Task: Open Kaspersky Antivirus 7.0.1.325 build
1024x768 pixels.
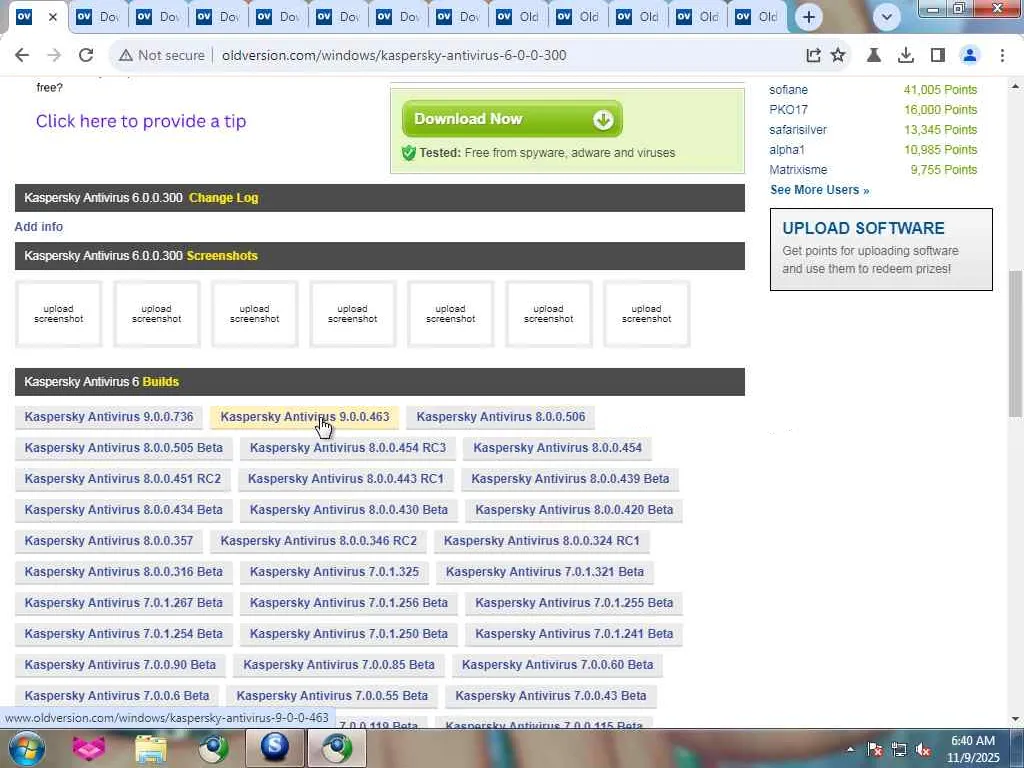Action: [x=334, y=572]
